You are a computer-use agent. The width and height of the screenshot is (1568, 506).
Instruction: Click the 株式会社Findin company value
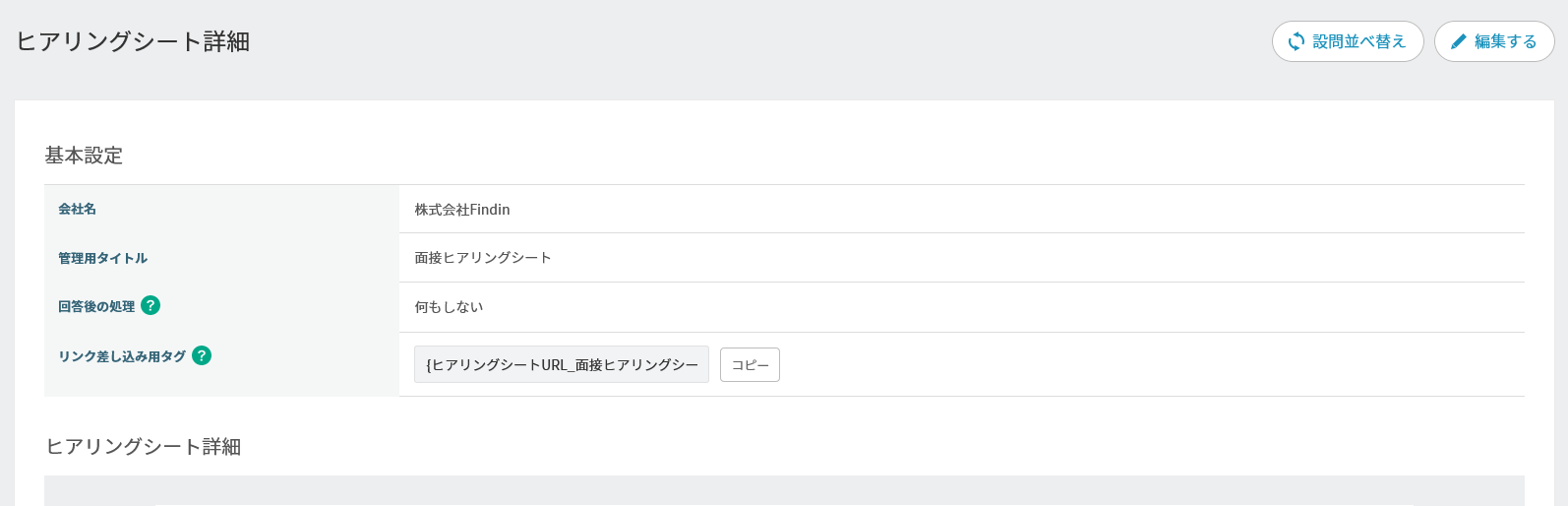point(462,210)
